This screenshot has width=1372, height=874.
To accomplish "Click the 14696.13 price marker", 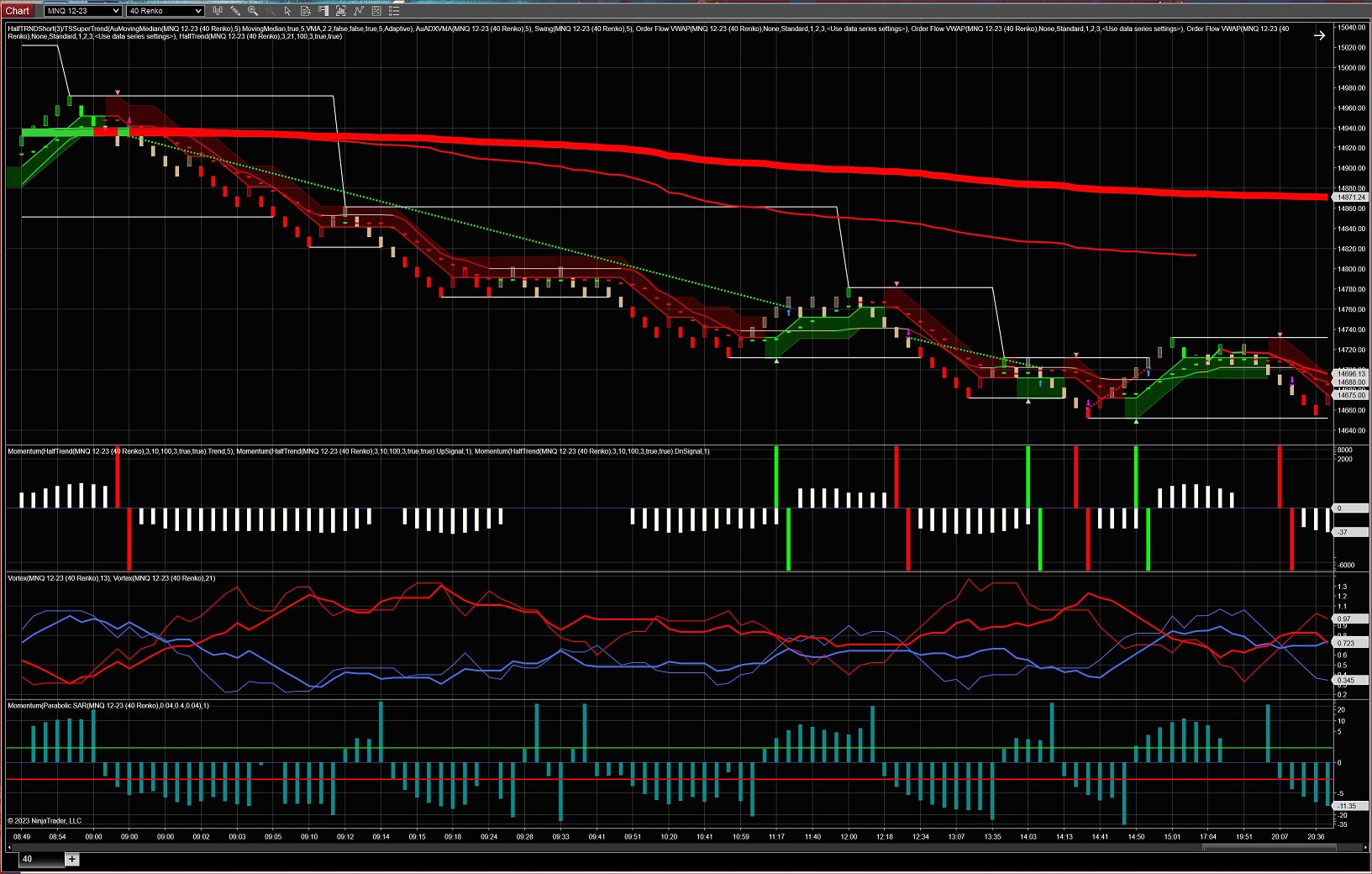I will click(x=1352, y=374).
